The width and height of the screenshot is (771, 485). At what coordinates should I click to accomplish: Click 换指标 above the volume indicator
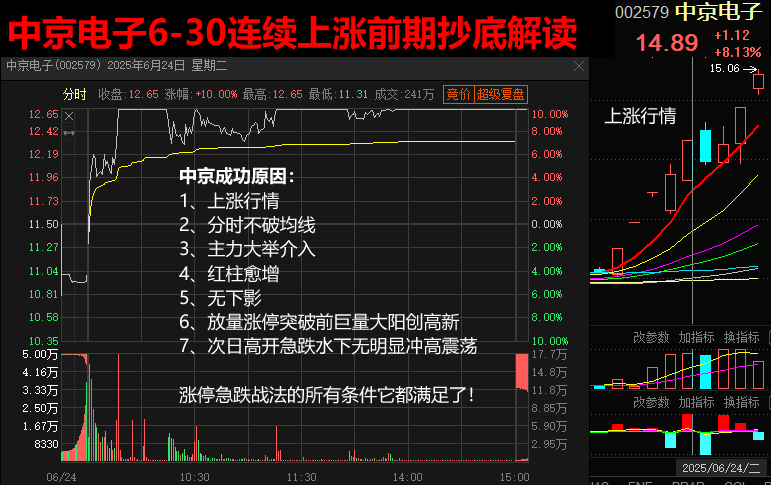pyautogui.click(x=741, y=337)
